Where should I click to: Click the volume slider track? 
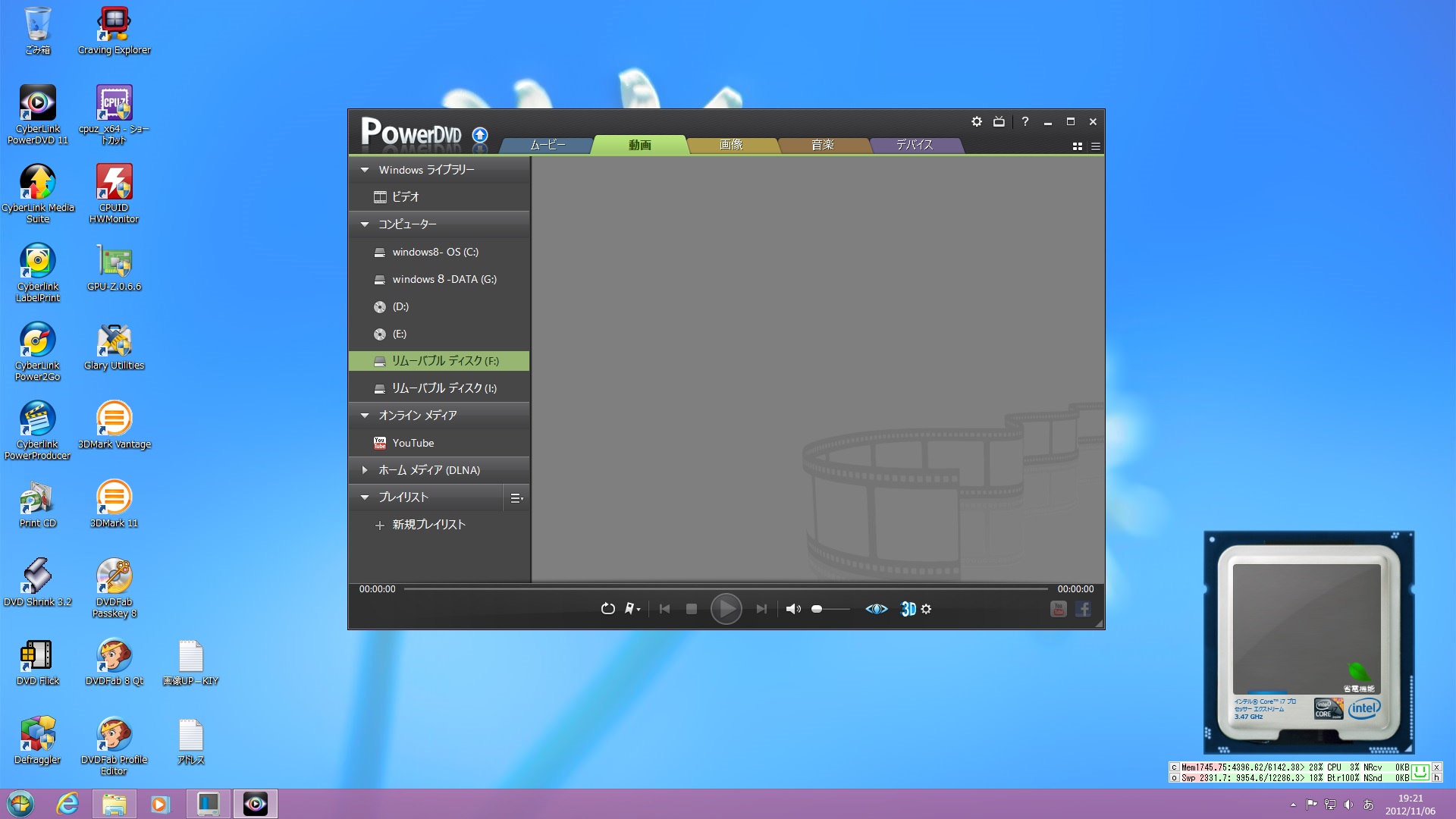click(834, 609)
